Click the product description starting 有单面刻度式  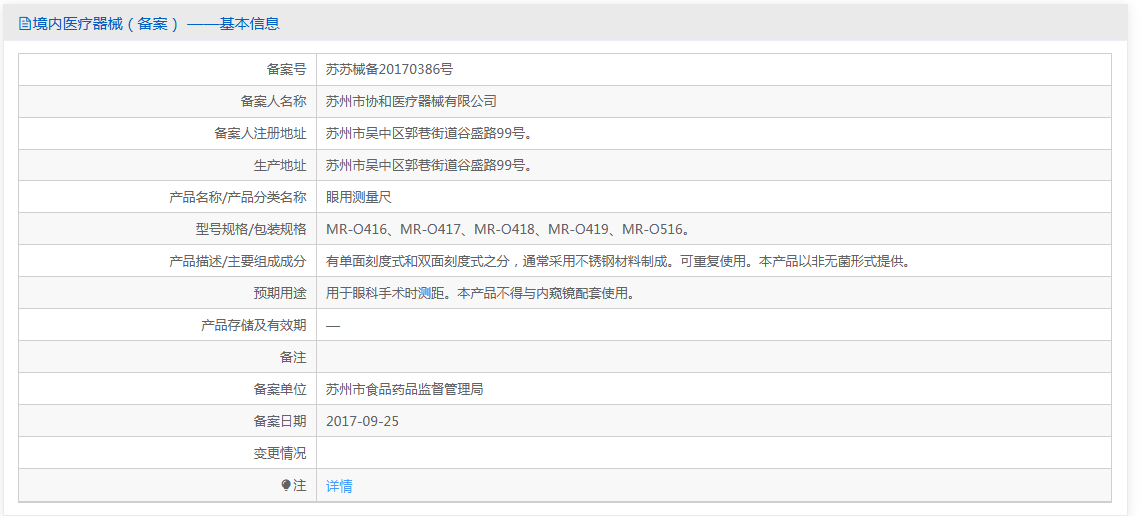[619, 261]
